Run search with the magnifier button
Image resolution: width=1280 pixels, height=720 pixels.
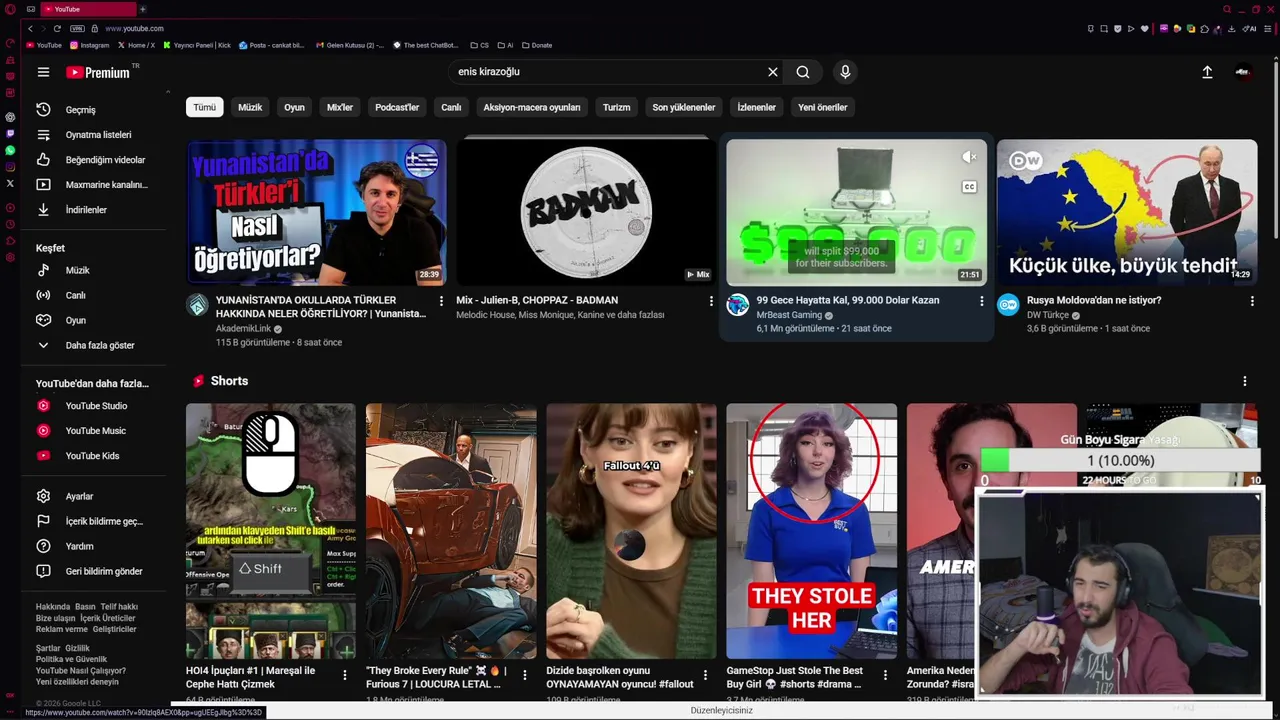(803, 72)
